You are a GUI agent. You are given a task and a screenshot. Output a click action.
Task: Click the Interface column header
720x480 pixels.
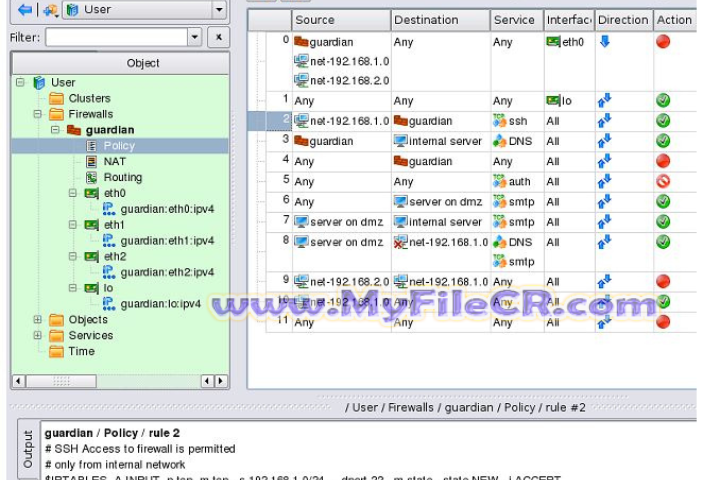click(569, 20)
